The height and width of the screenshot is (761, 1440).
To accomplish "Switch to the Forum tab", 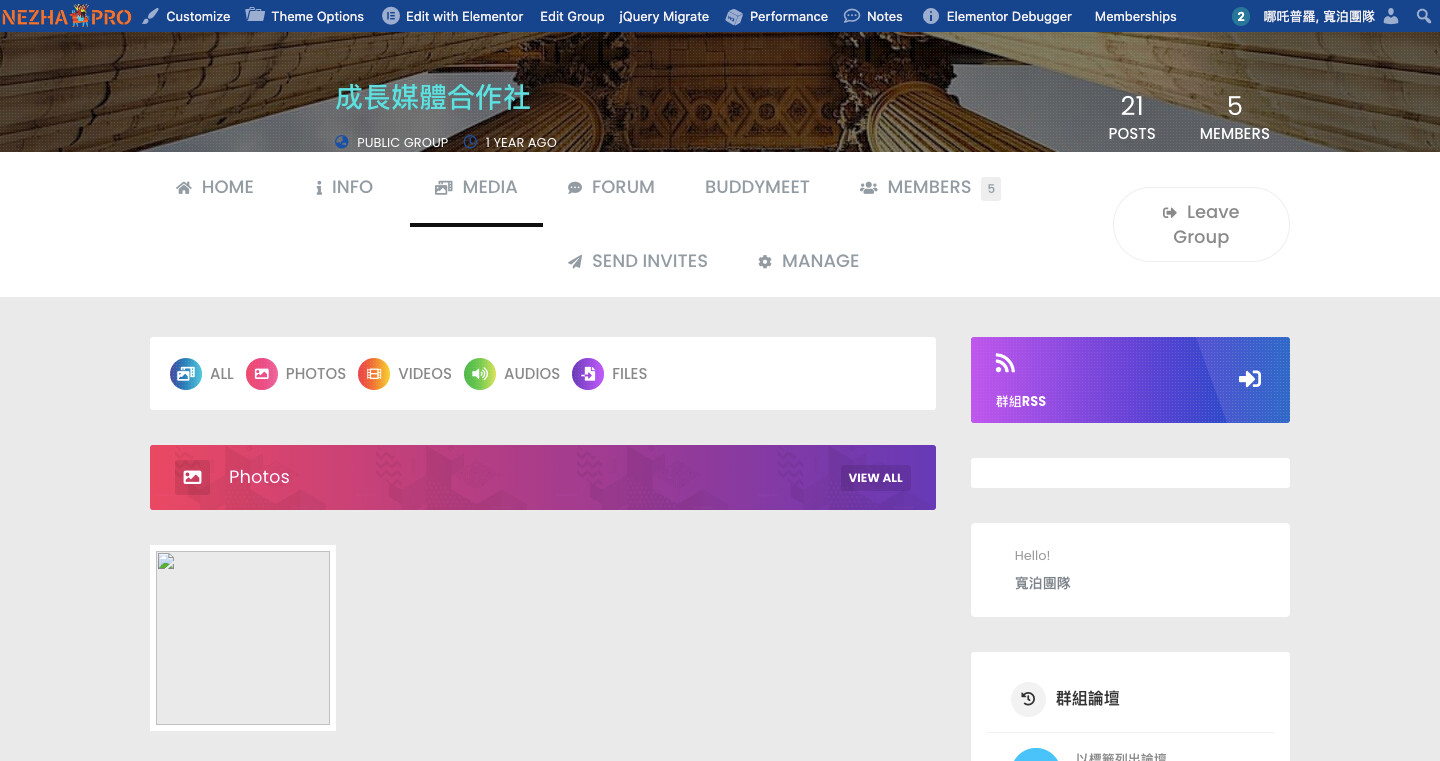I will coord(611,187).
